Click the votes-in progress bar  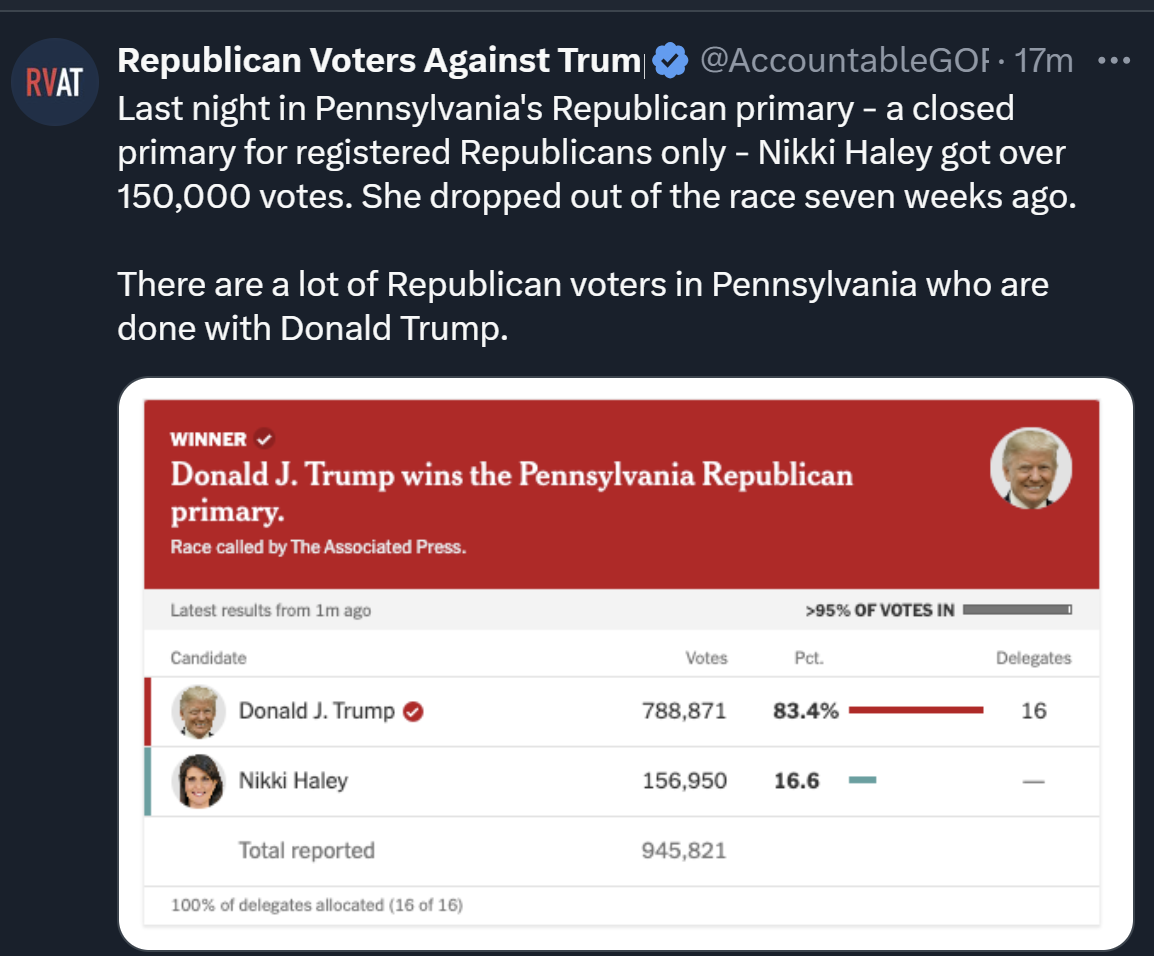click(x=1017, y=609)
